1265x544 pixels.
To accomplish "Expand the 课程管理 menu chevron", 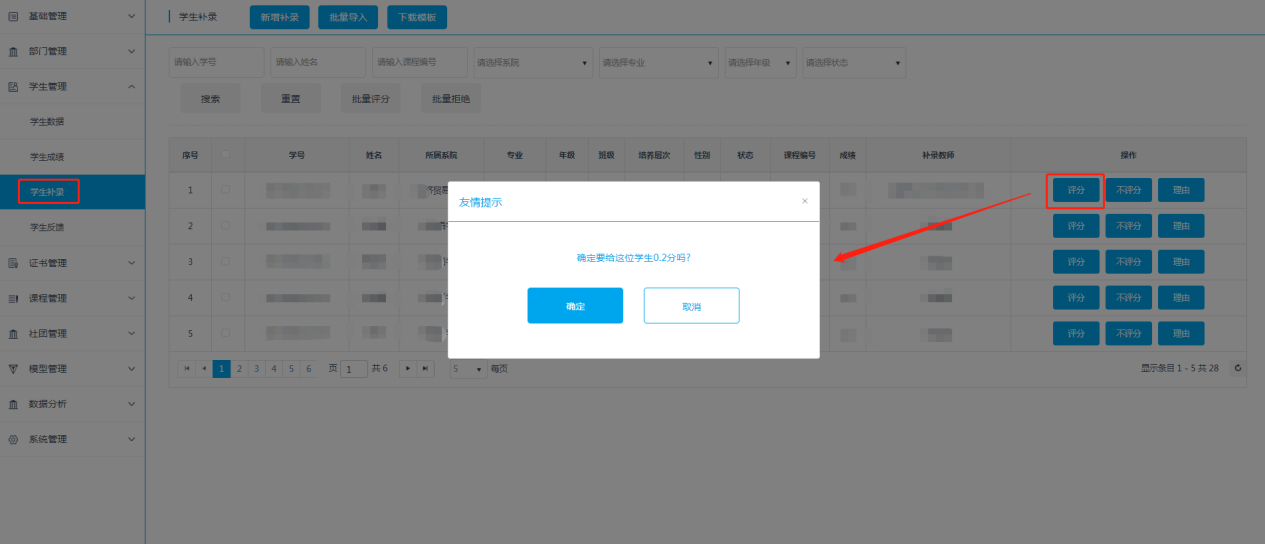I will click(131, 298).
